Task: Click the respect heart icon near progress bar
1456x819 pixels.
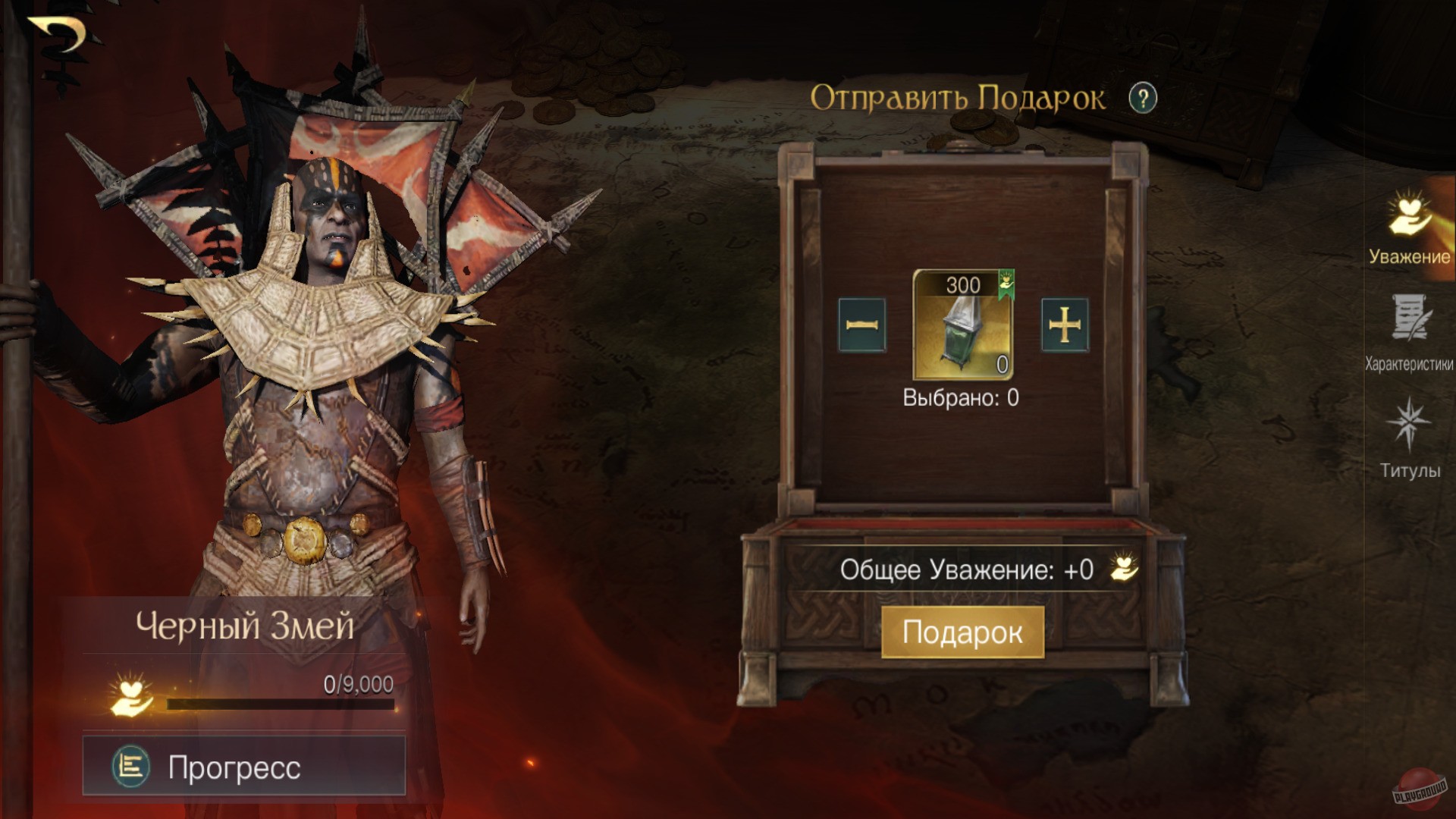Action: point(130,695)
